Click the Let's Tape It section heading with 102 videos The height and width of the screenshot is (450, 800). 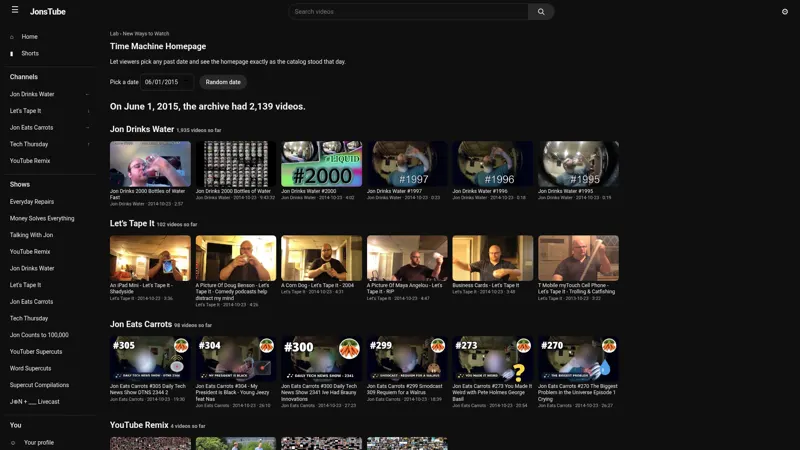click(132, 223)
